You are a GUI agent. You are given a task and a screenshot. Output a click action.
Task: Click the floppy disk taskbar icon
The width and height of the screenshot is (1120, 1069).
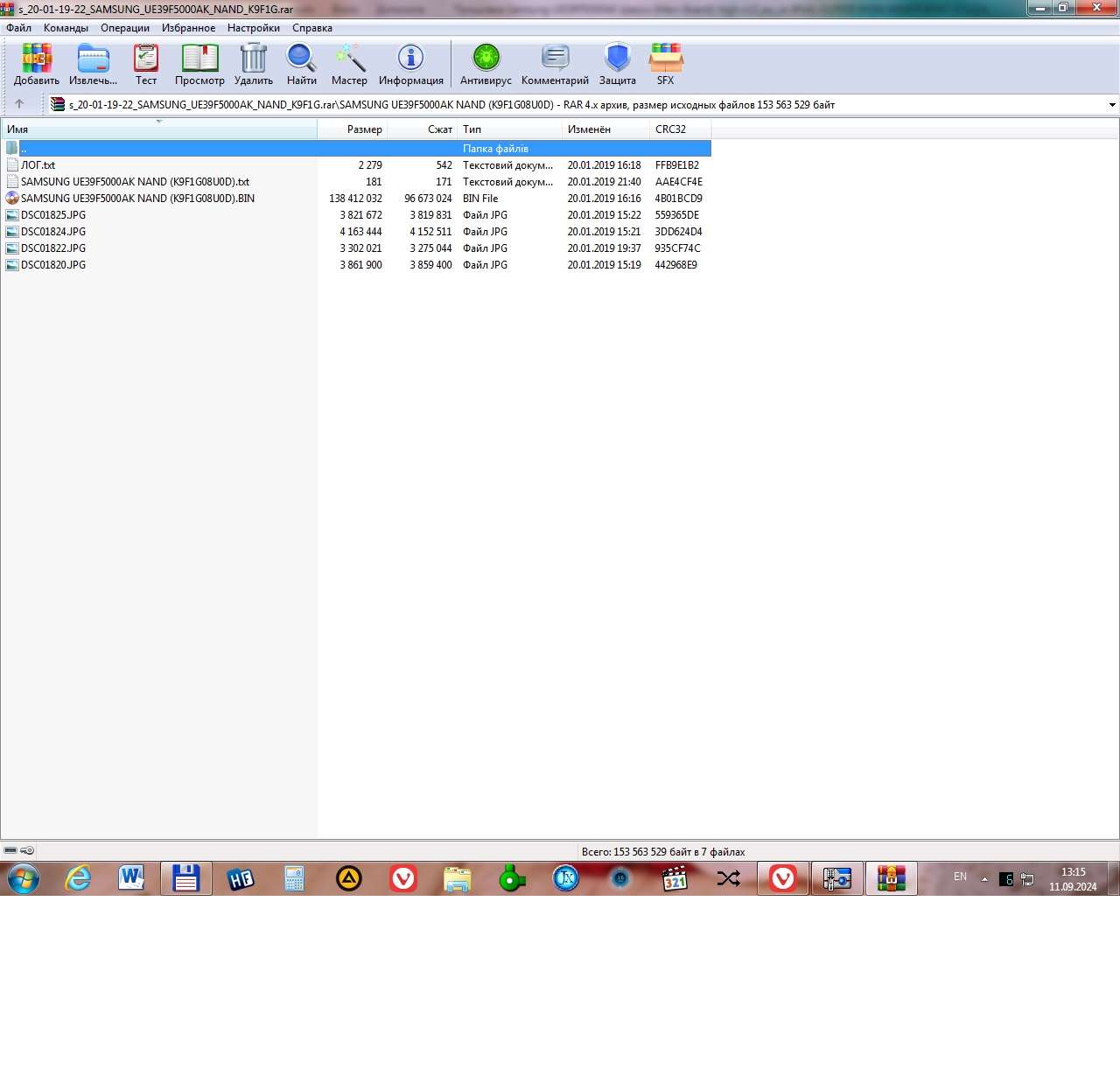pos(185,878)
